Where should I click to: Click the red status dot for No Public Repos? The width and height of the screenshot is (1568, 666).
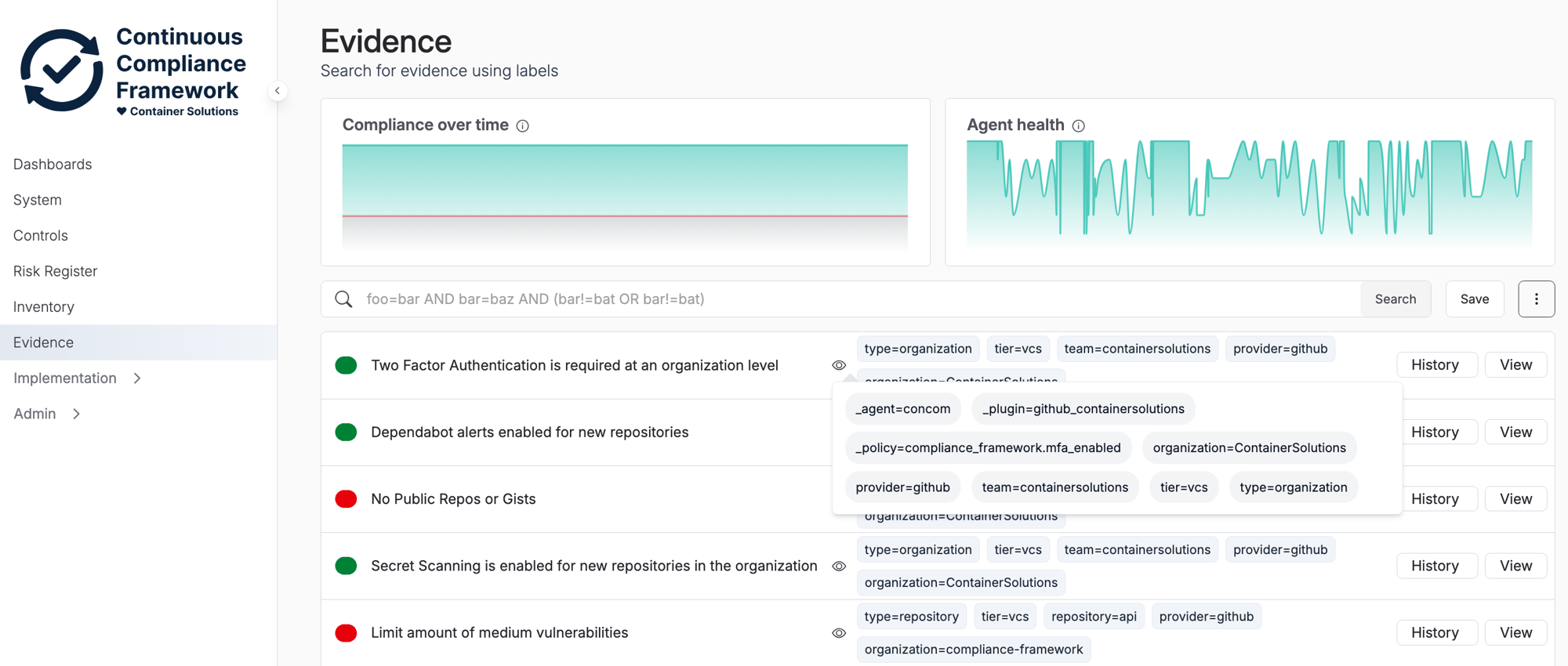346,499
